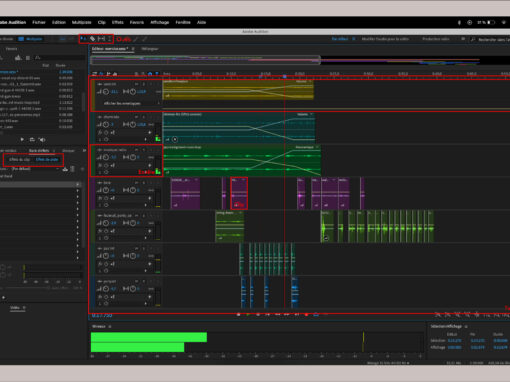Click the Effets de piste button

[47, 160]
